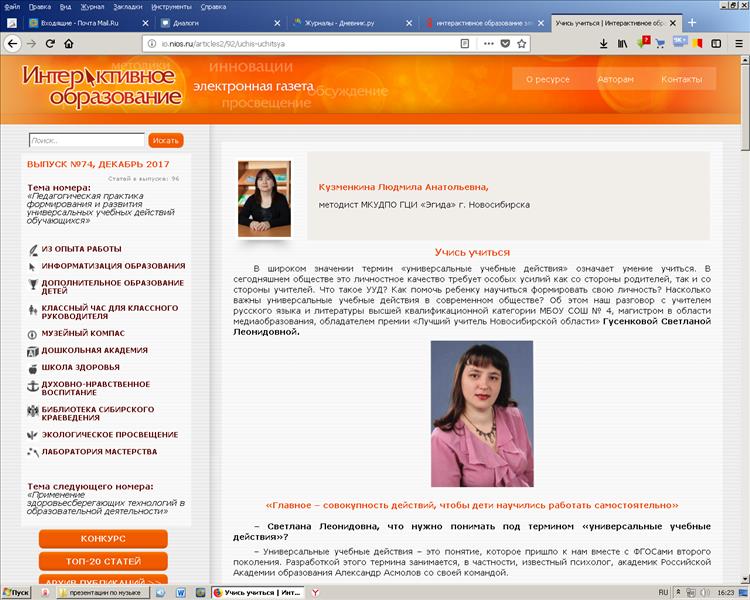This screenshot has width=750, height=600.
Task: Close the Диалоги tab
Action: [277, 23]
